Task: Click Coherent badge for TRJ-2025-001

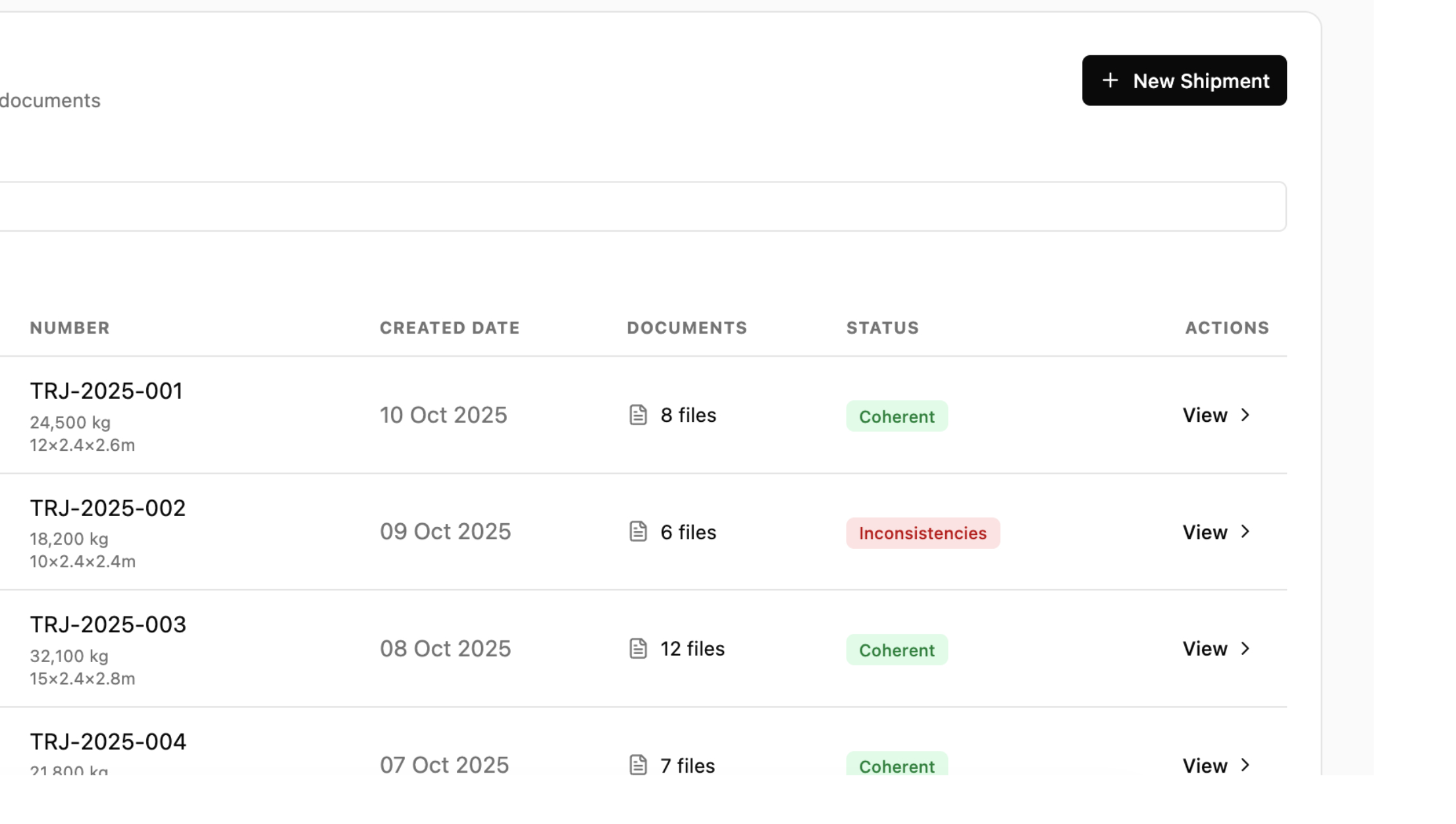Action: (x=897, y=416)
